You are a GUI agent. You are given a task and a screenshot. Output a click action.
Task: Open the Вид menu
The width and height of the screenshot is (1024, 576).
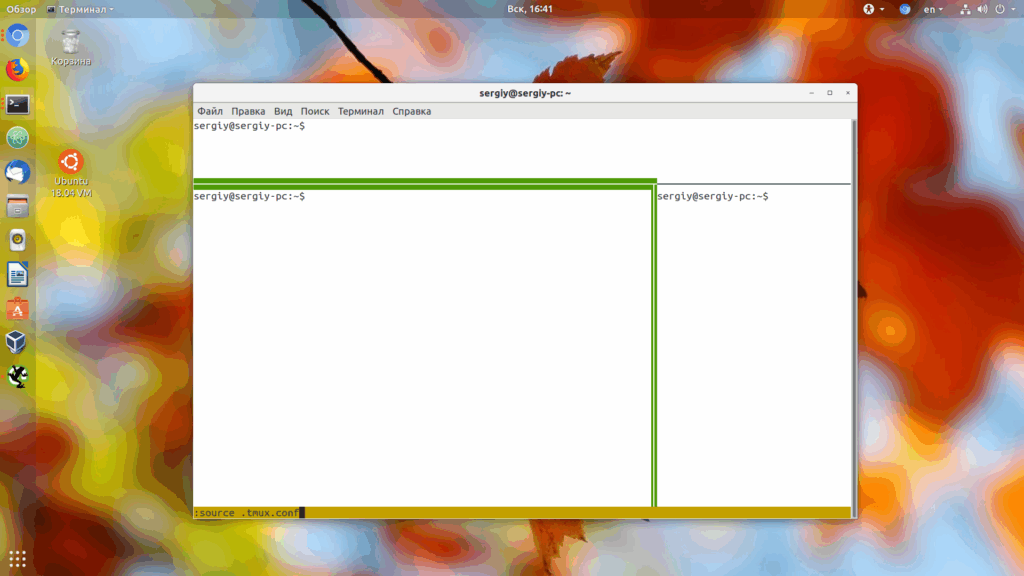point(283,111)
